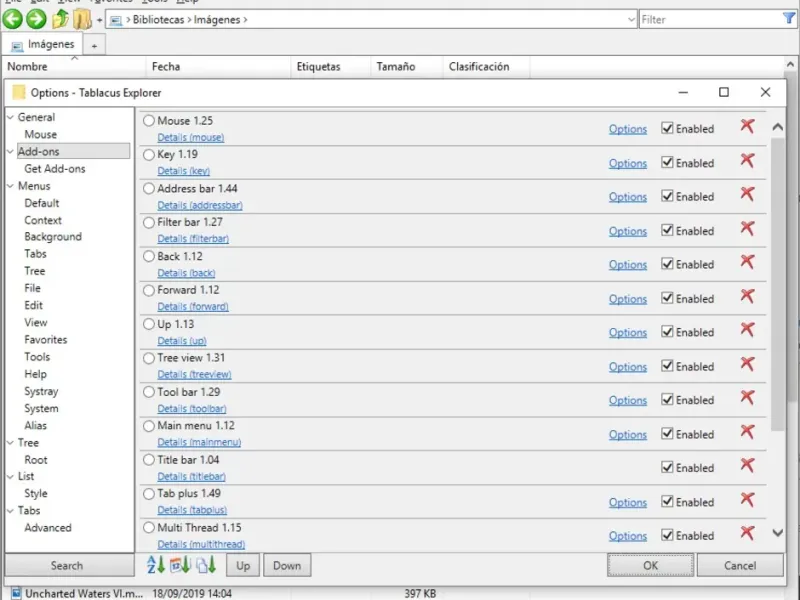Go up one folder level icon
Screen dimensions: 800x600
point(60,19)
